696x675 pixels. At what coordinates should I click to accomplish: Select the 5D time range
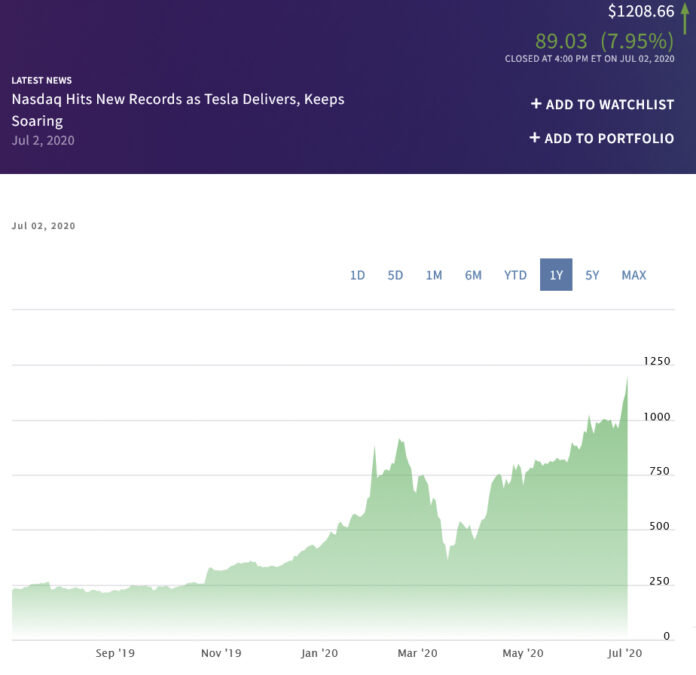coord(395,275)
